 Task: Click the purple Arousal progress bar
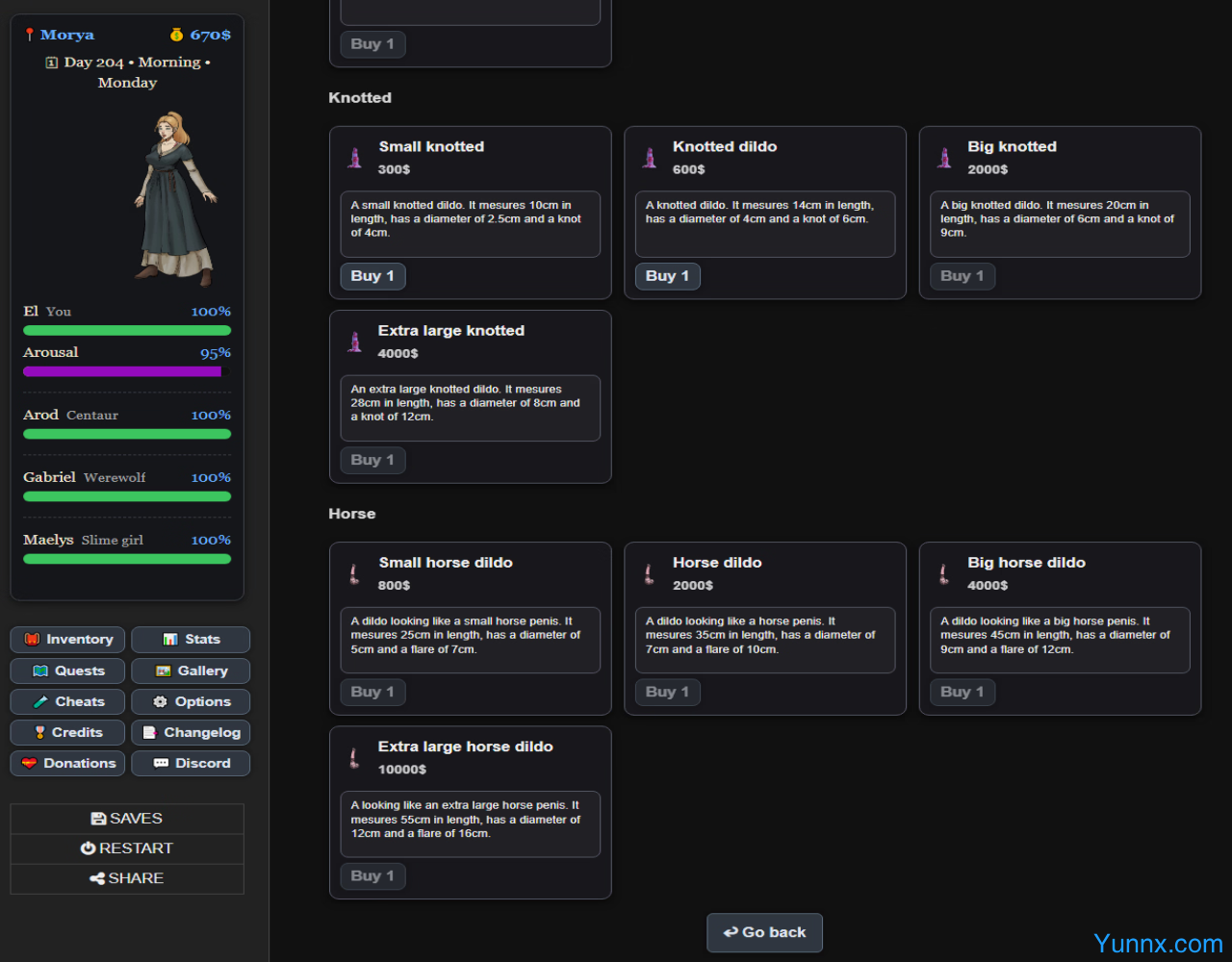point(122,371)
